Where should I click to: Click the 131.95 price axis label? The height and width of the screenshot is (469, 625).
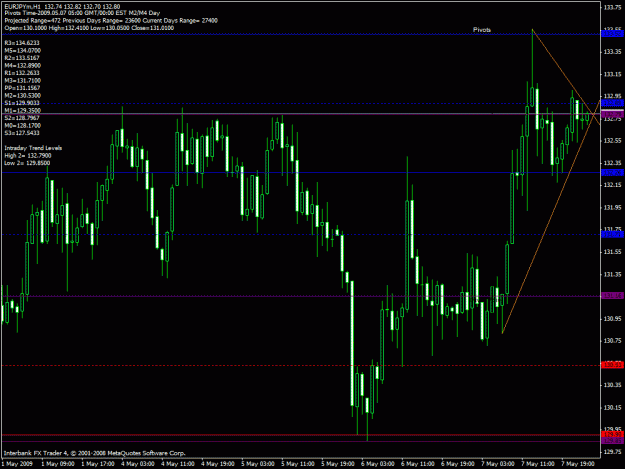pyautogui.click(x=612, y=208)
